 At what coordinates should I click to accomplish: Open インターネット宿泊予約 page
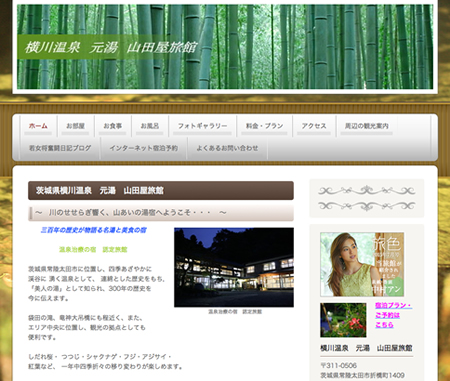click(144, 148)
